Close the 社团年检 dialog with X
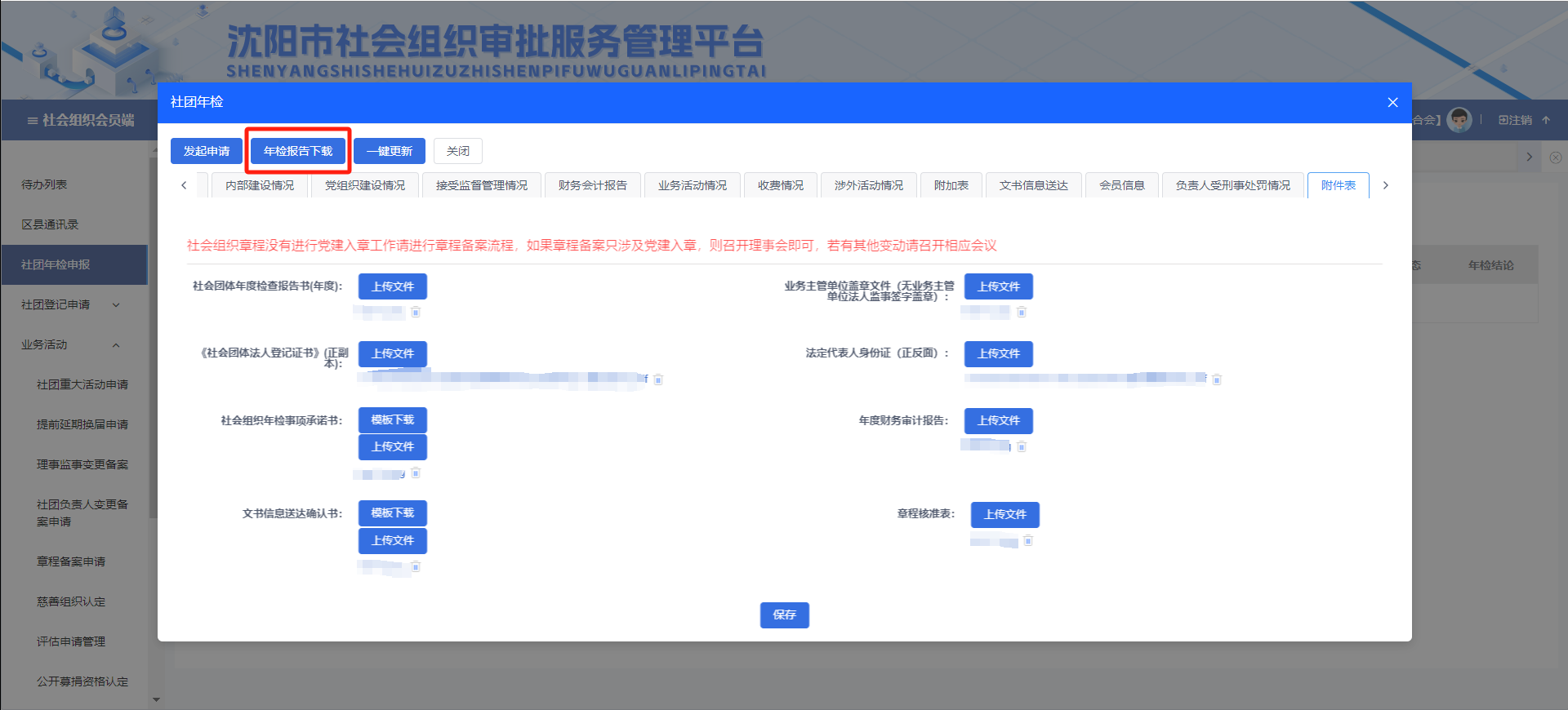The width and height of the screenshot is (1568, 710). click(1392, 102)
